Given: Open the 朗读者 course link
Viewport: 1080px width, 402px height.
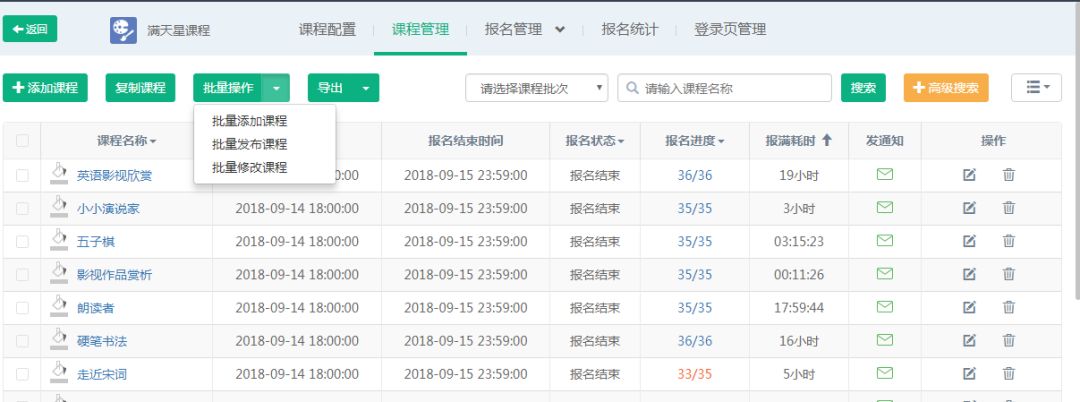Looking at the screenshot, I should (x=96, y=308).
